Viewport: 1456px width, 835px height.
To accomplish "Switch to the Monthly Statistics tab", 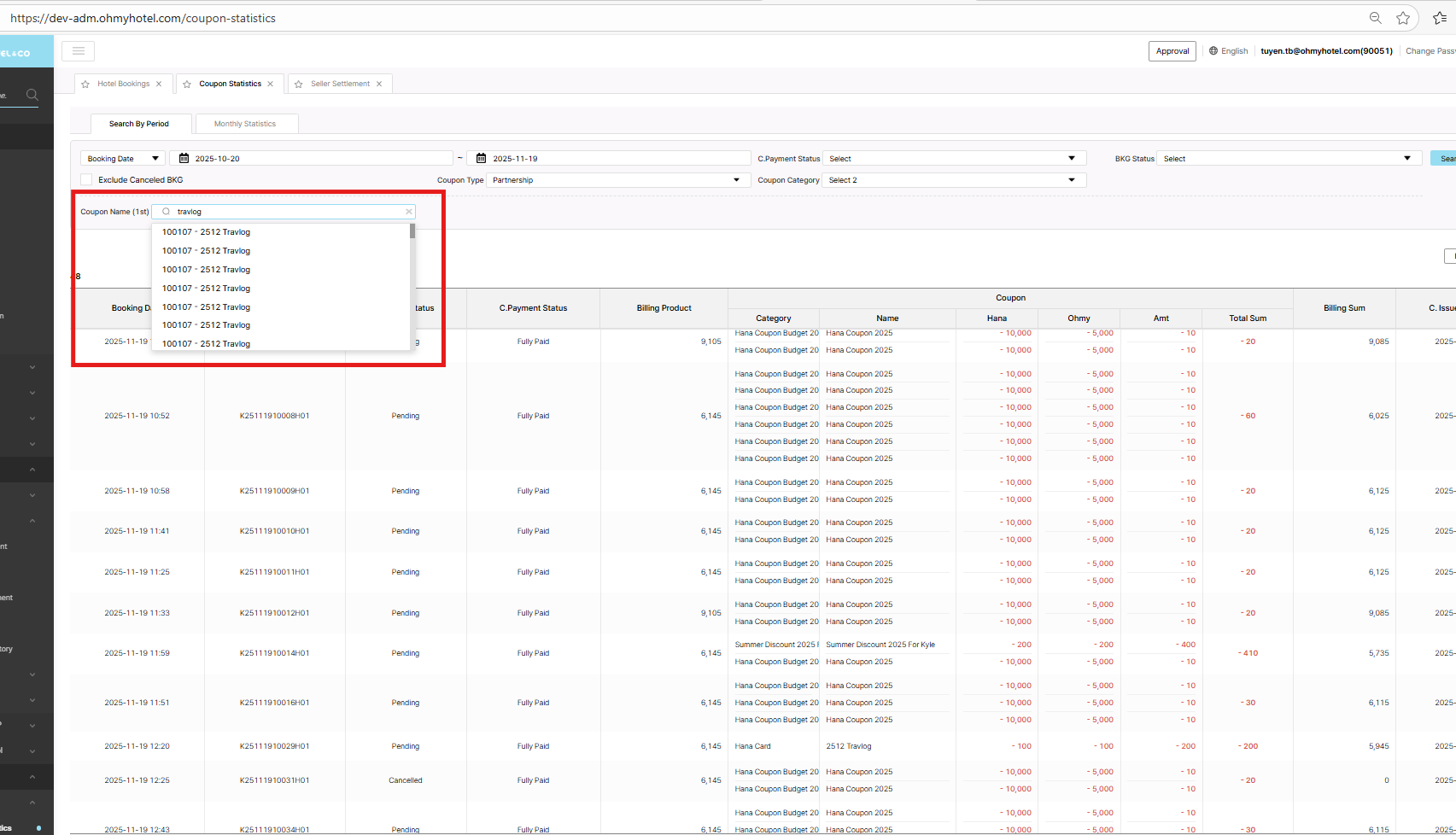I will (245, 124).
